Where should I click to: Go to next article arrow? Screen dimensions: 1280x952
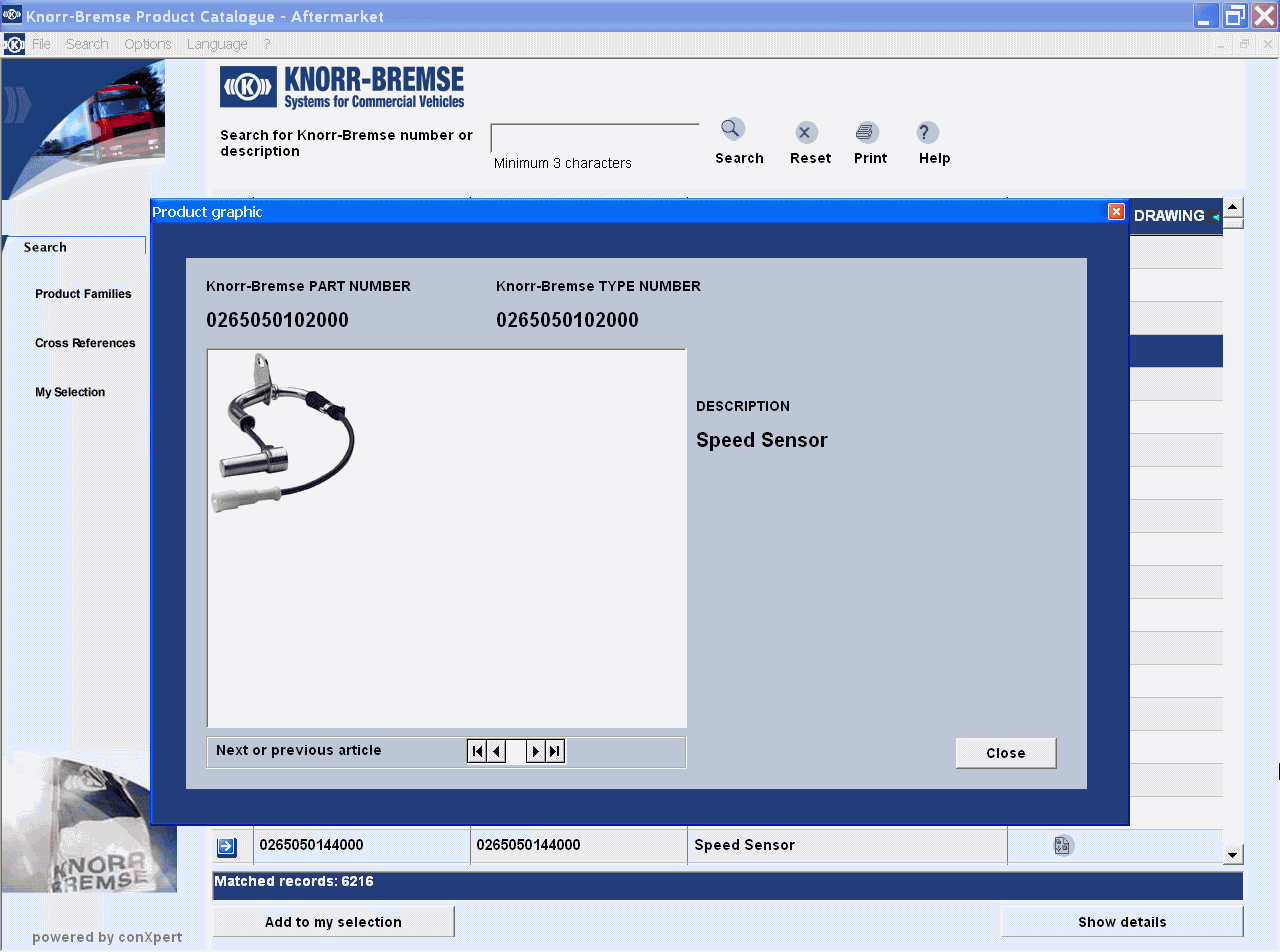click(x=536, y=751)
